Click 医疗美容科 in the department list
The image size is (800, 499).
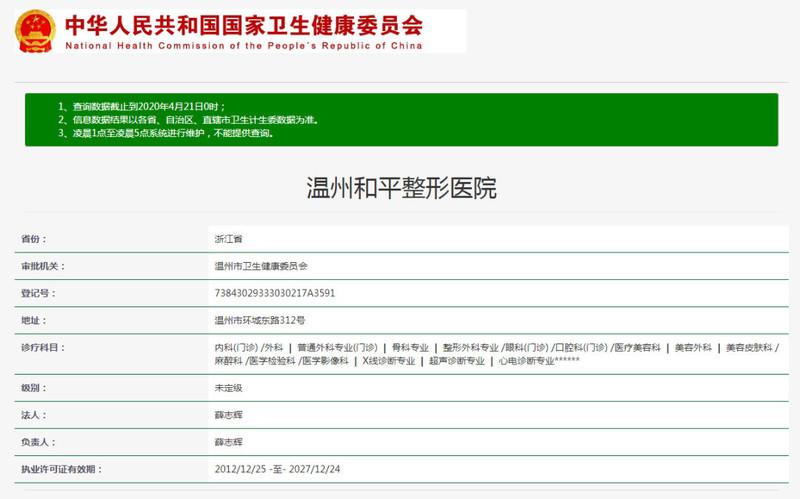636,347
